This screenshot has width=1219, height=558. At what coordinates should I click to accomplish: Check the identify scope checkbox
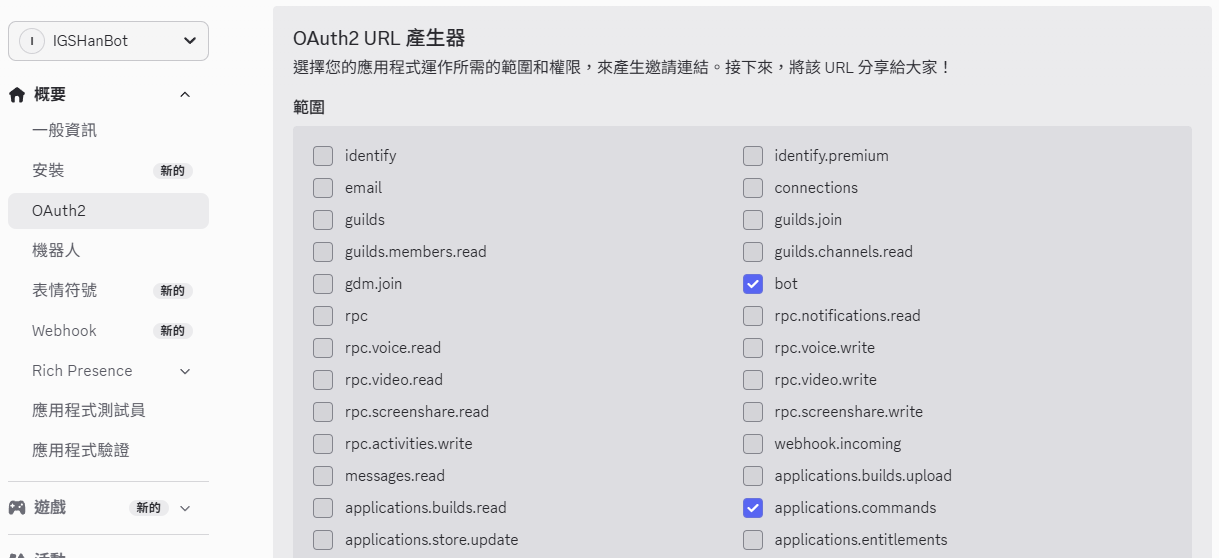tap(323, 156)
